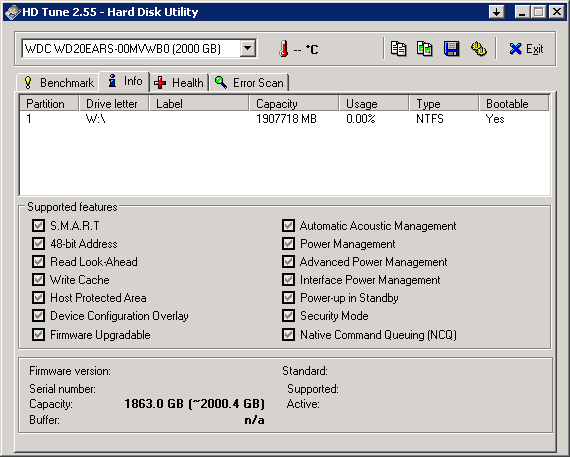Click the n/a buffer value
This screenshot has height=457, width=570.
(x=254, y=420)
